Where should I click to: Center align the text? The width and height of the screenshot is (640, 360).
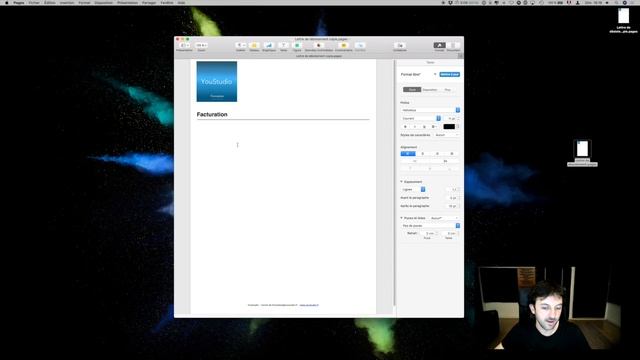422,153
